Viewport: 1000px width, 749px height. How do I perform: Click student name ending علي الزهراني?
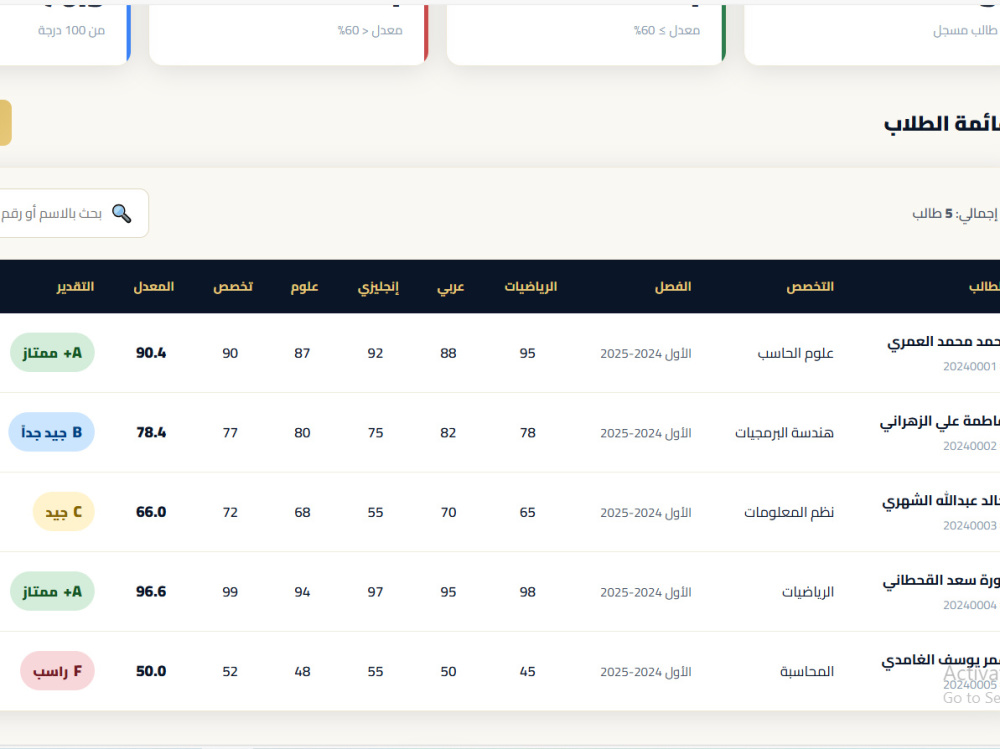(939, 422)
